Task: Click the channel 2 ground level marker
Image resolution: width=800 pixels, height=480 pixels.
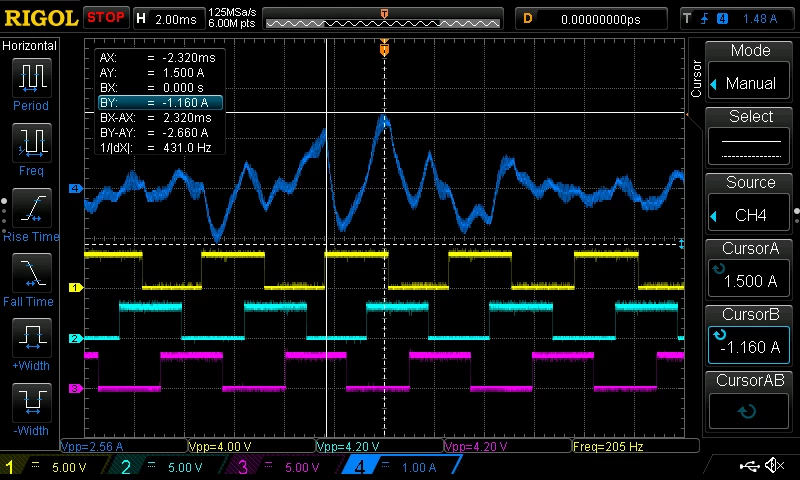Action: [x=74, y=338]
